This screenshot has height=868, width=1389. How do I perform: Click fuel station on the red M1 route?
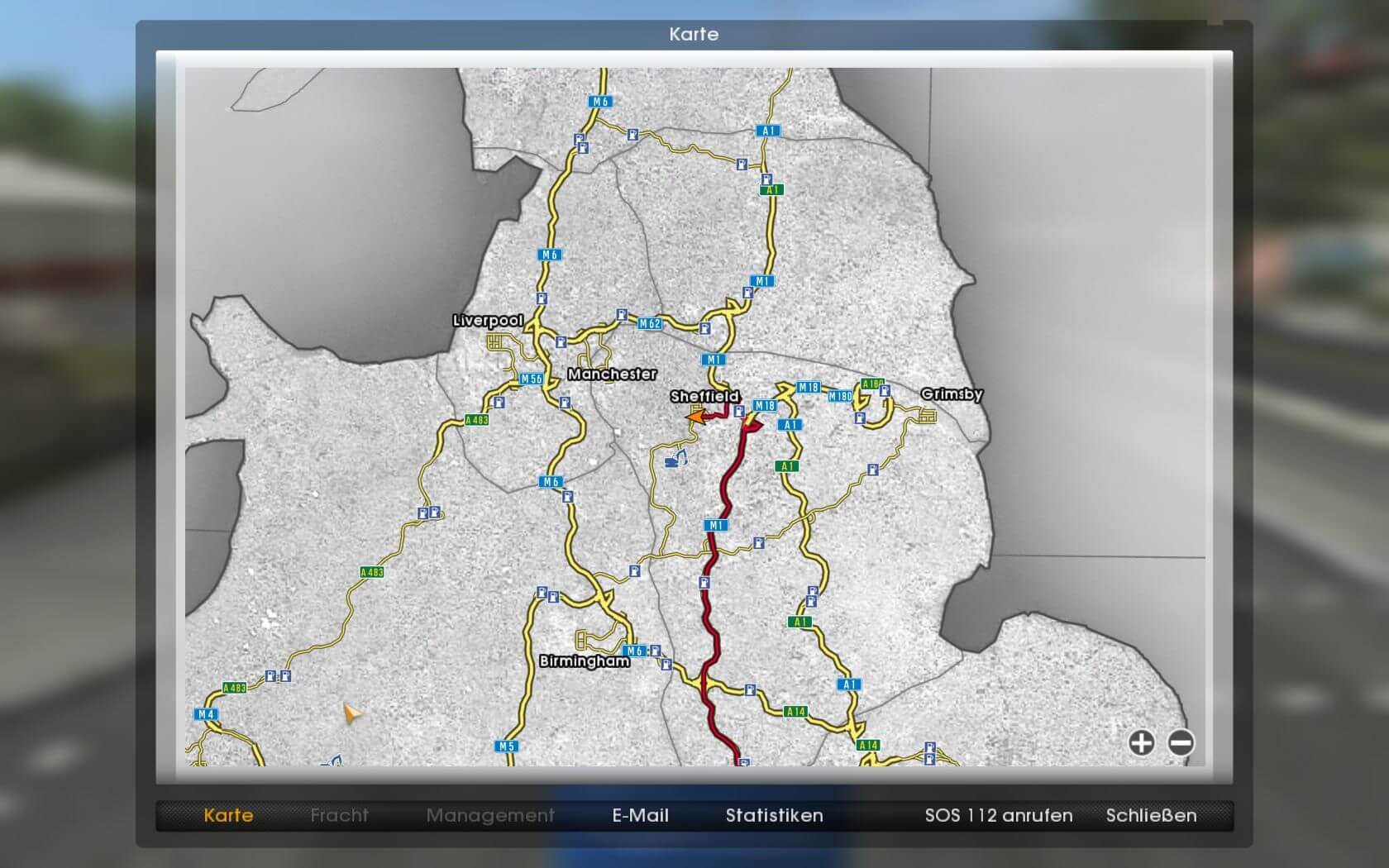[x=704, y=583]
